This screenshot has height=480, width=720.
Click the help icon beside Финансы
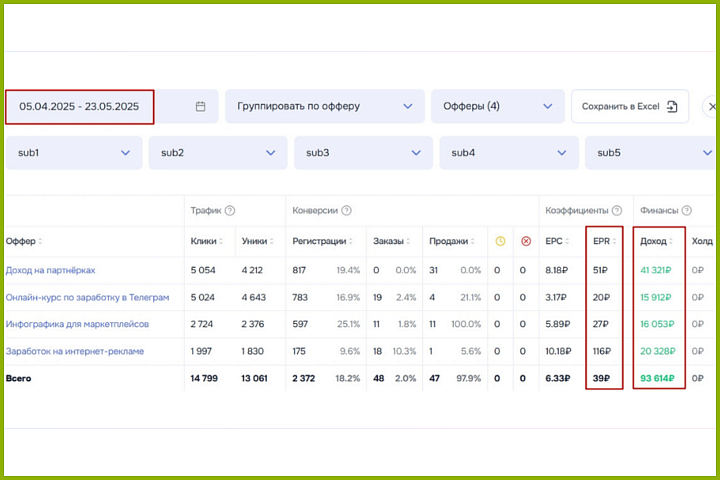pyautogui.click(x=687, y=211)
